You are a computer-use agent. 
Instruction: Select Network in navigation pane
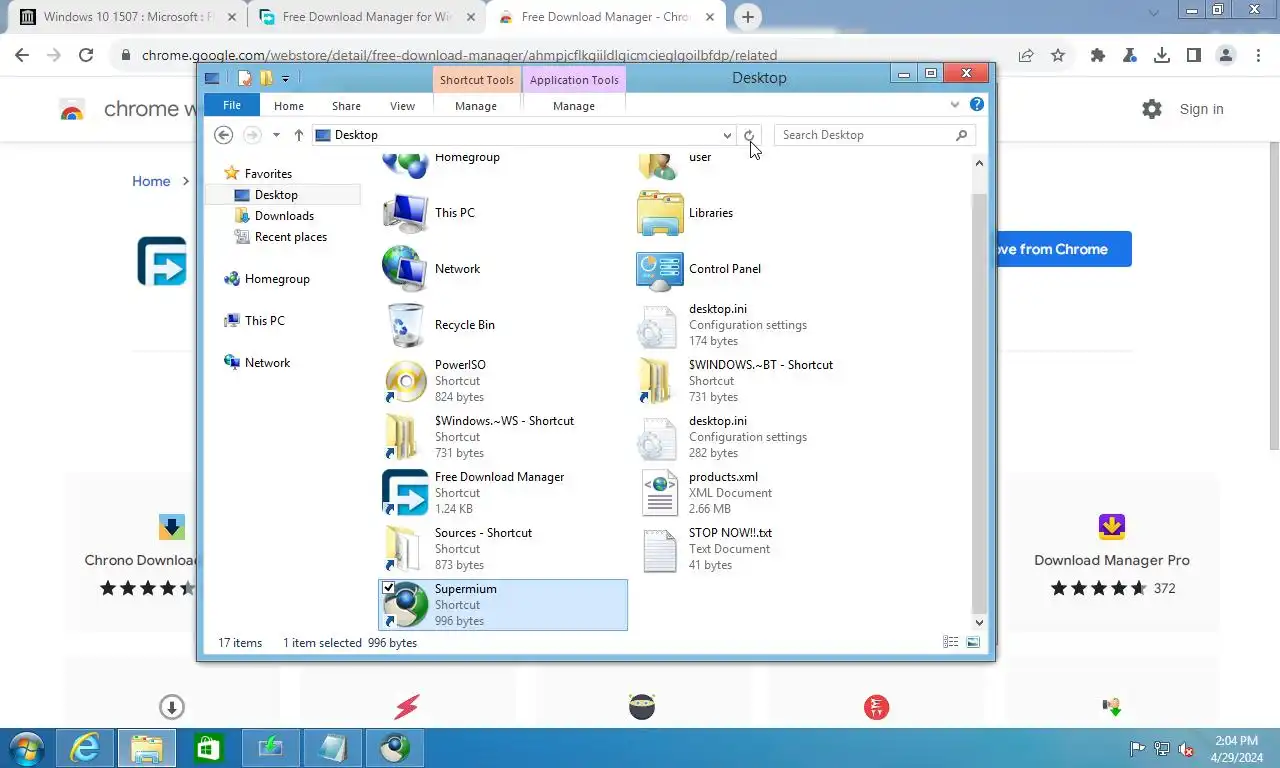point(267,363)
